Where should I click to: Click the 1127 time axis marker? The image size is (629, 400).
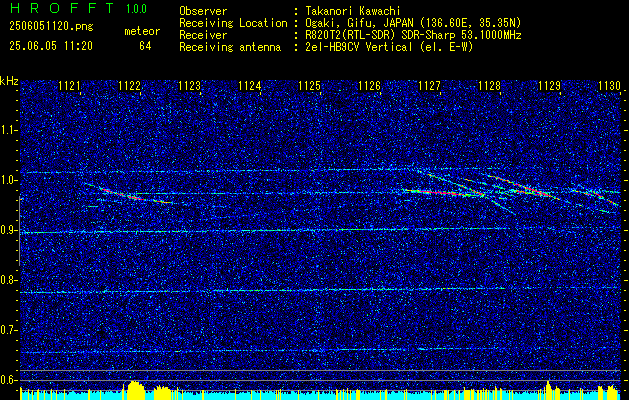coord(429,86)
